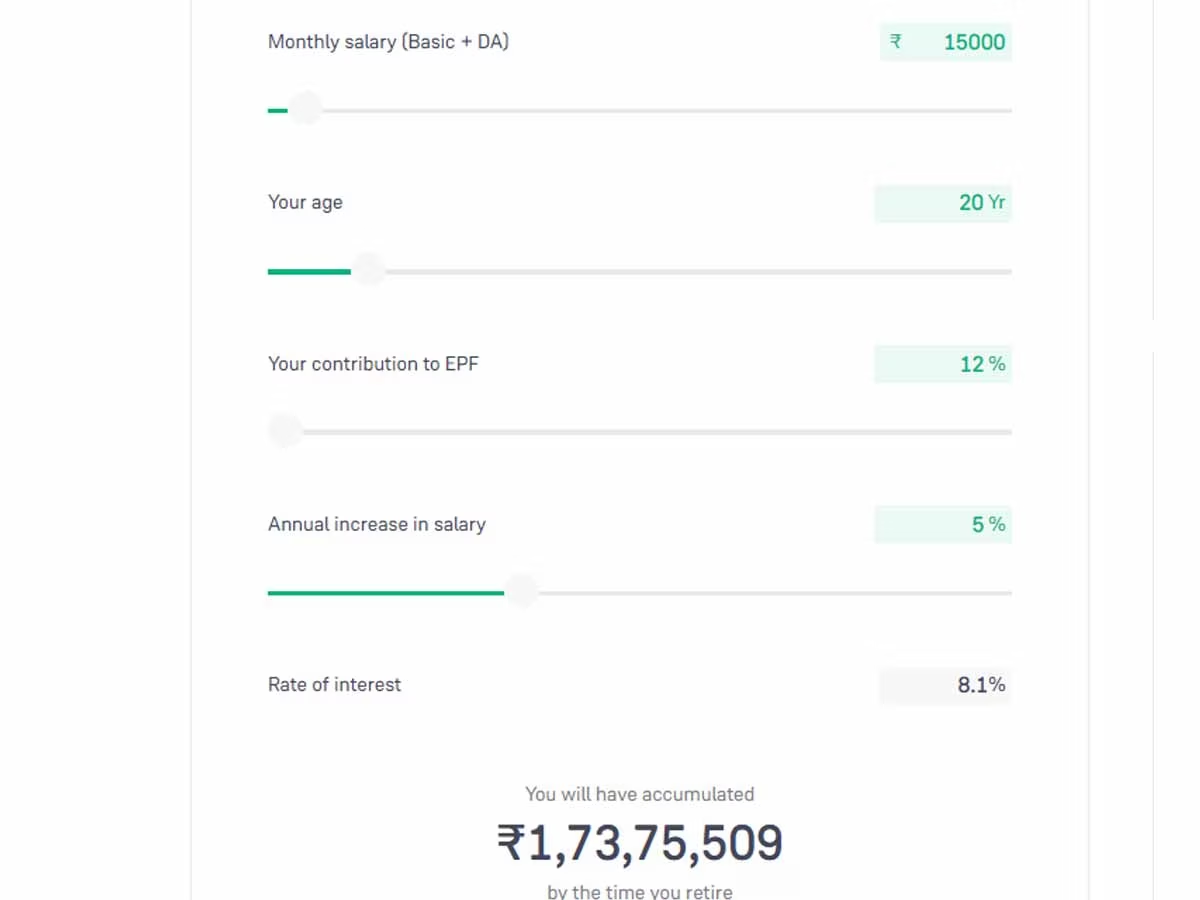Click the Annual increase in salary slider handle
This screenshot has height=900, width=1200.
[520, 592]
